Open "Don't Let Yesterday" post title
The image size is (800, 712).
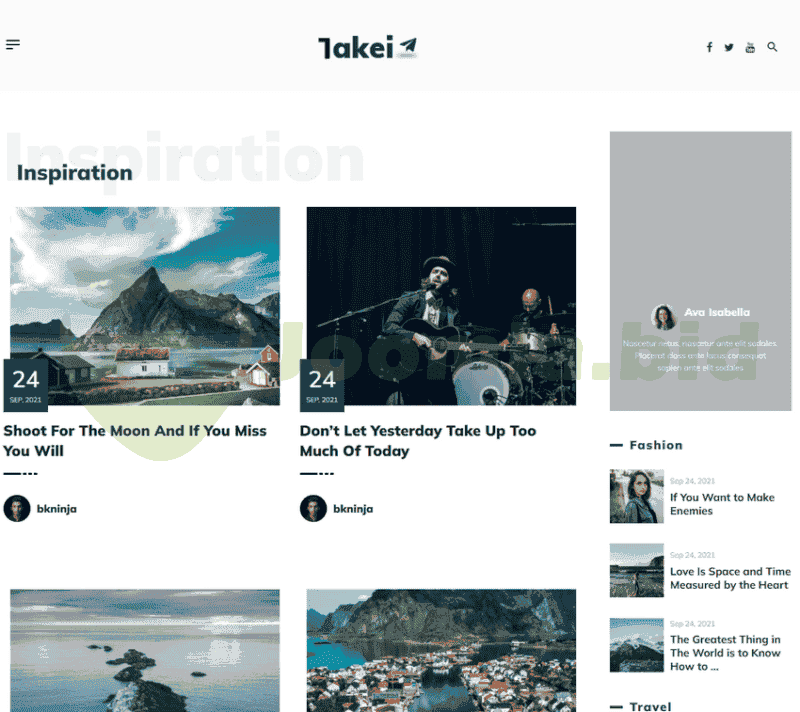[x=418, y=441]
